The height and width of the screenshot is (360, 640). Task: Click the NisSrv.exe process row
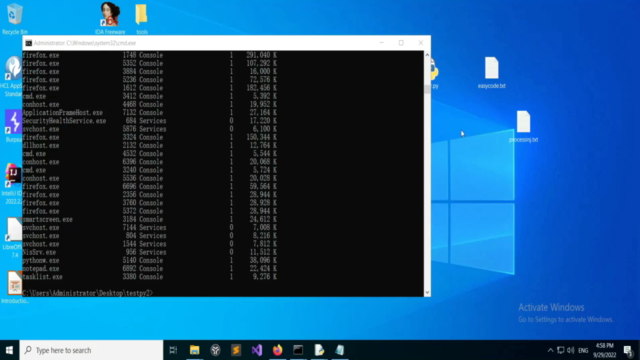click(149, 252)
